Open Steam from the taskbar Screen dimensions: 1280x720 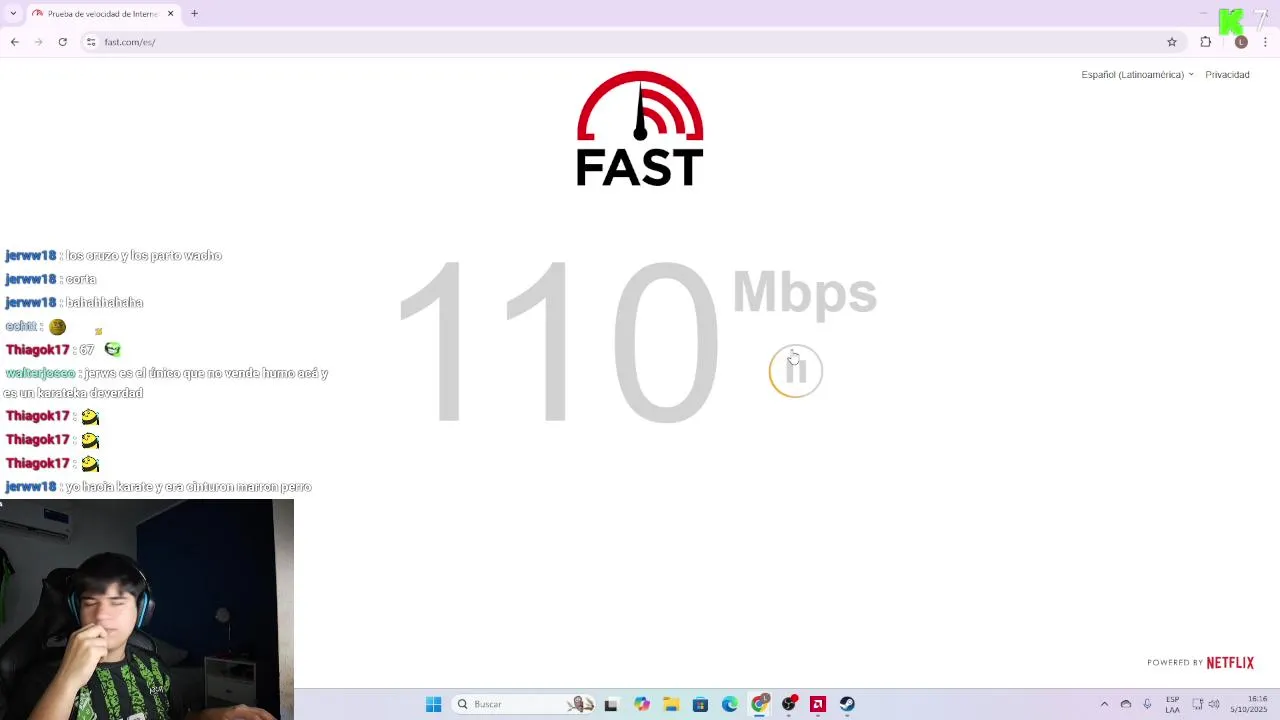tap(847, 704)
